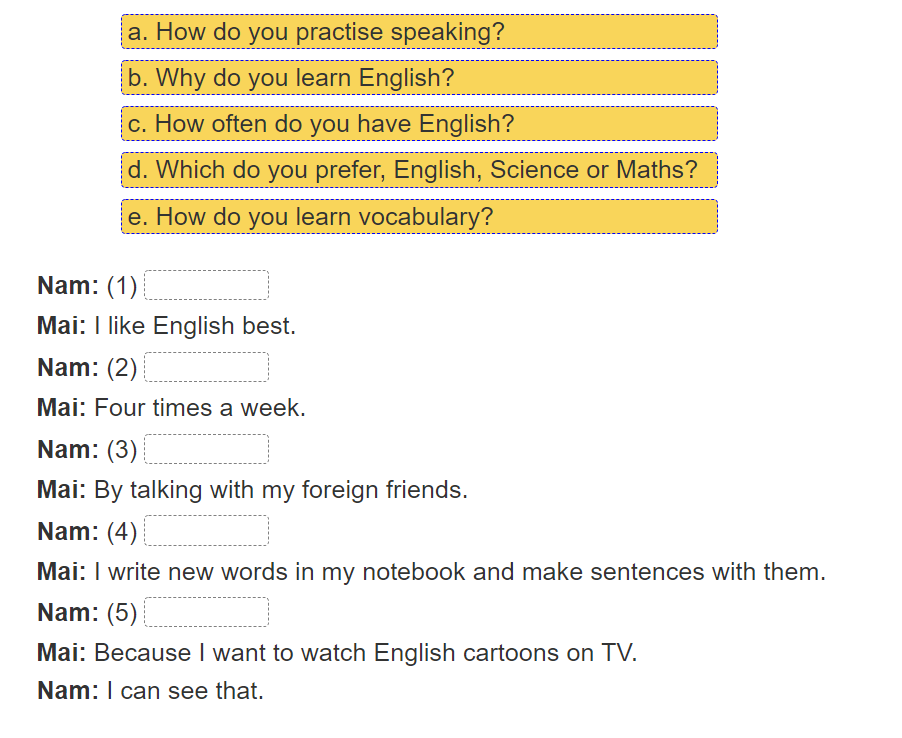The image size is (902, 738).
Task: Select option e 'How do you learn vocabulary?'
Action: [419, 217]
